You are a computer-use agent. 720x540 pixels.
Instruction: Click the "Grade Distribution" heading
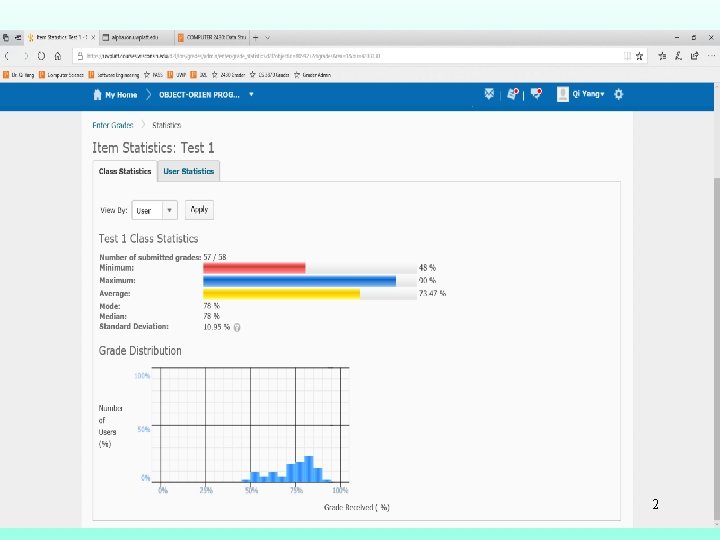click(140, 351)
